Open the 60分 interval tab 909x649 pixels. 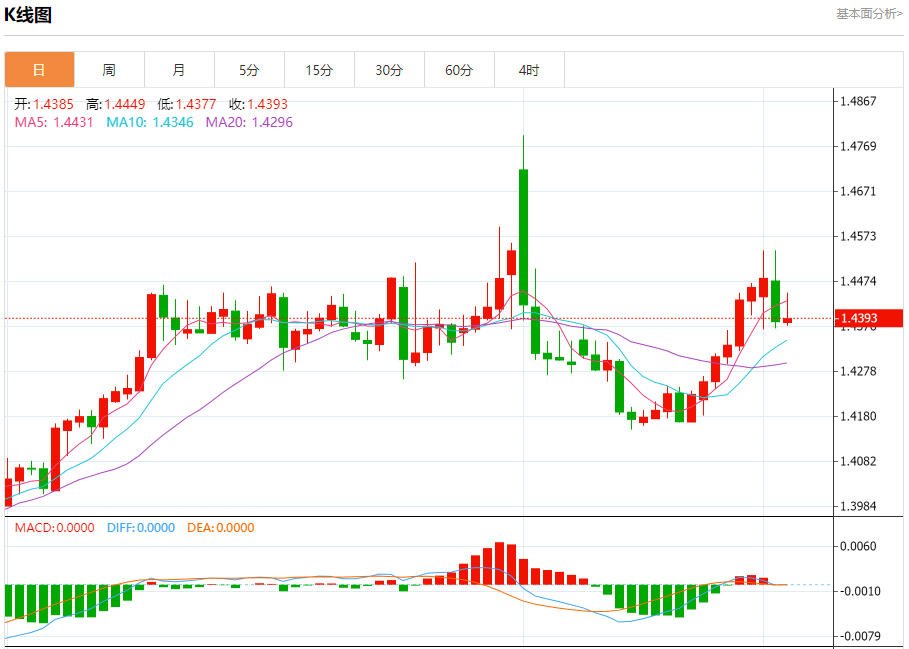point(459,70)
